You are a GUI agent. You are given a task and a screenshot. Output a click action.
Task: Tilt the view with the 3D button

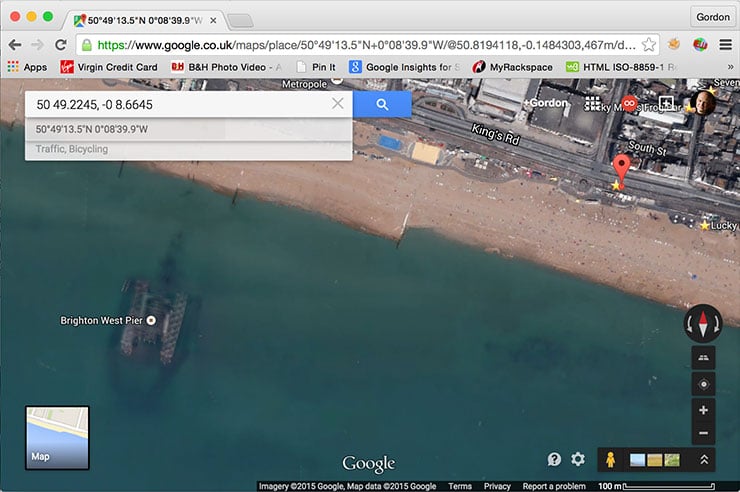703,358
